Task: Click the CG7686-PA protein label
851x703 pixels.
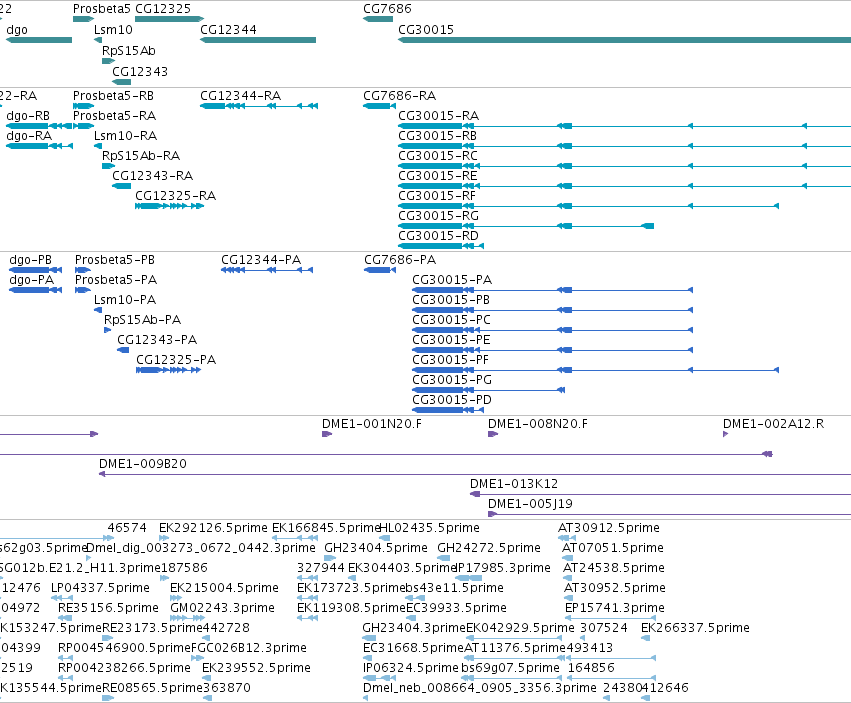Action: 400,260
